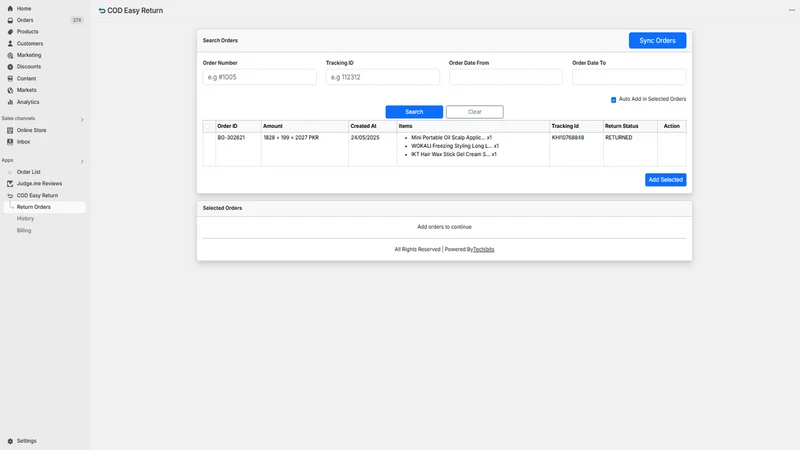Screen dimensions: 800x450
Task: Click the Orders icon in sidebar
Action: (10, 20)
